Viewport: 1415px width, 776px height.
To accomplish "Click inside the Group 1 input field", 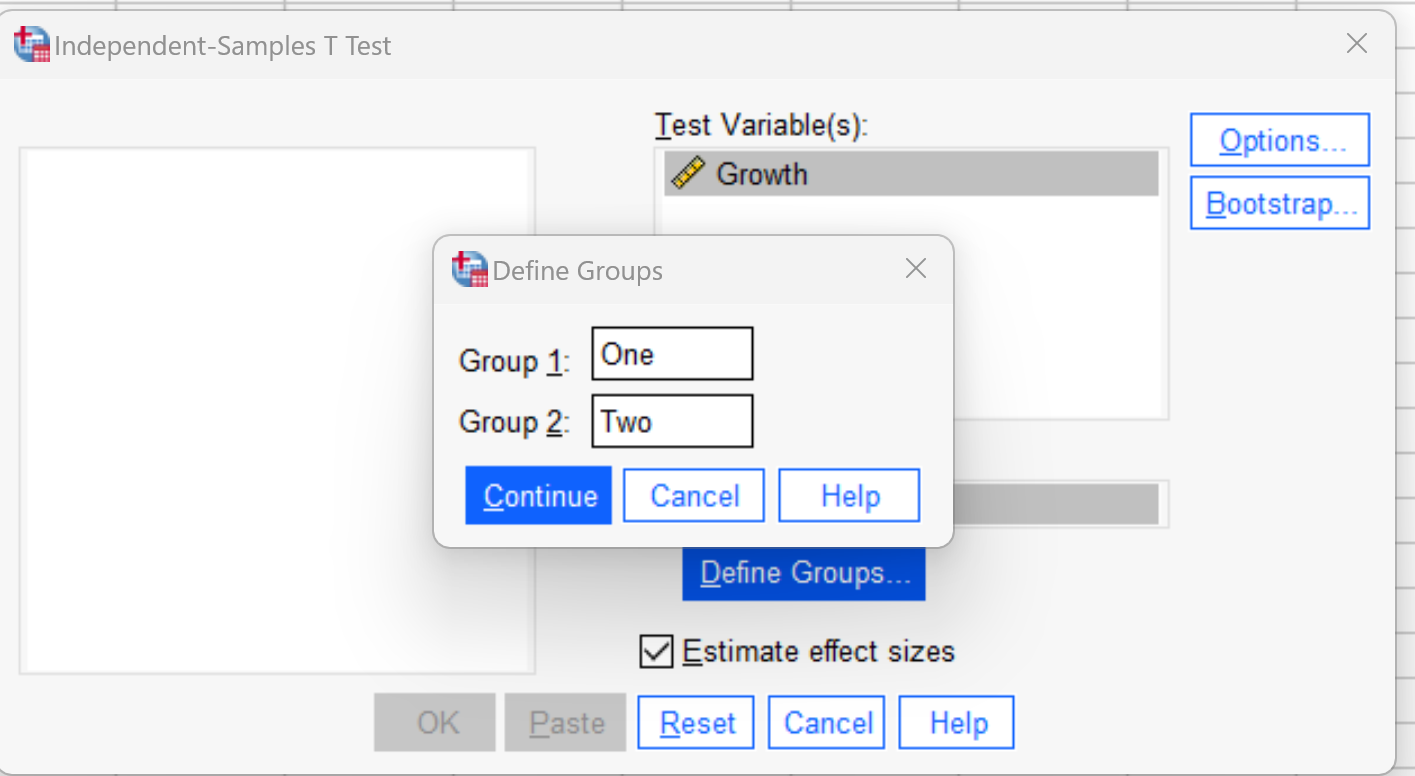I will click(x=672, y=353).
